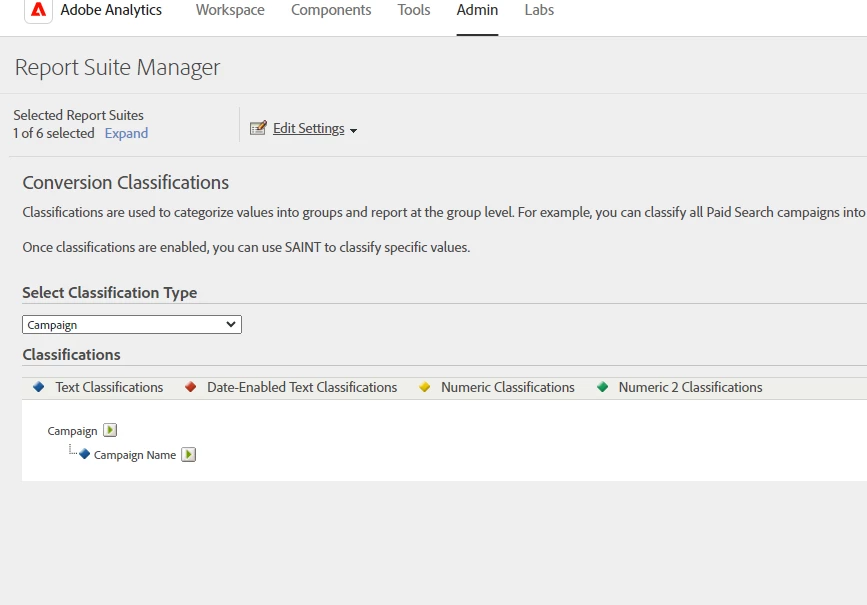Click green arrow icon beside Campaign Name

tap(189, 455)
